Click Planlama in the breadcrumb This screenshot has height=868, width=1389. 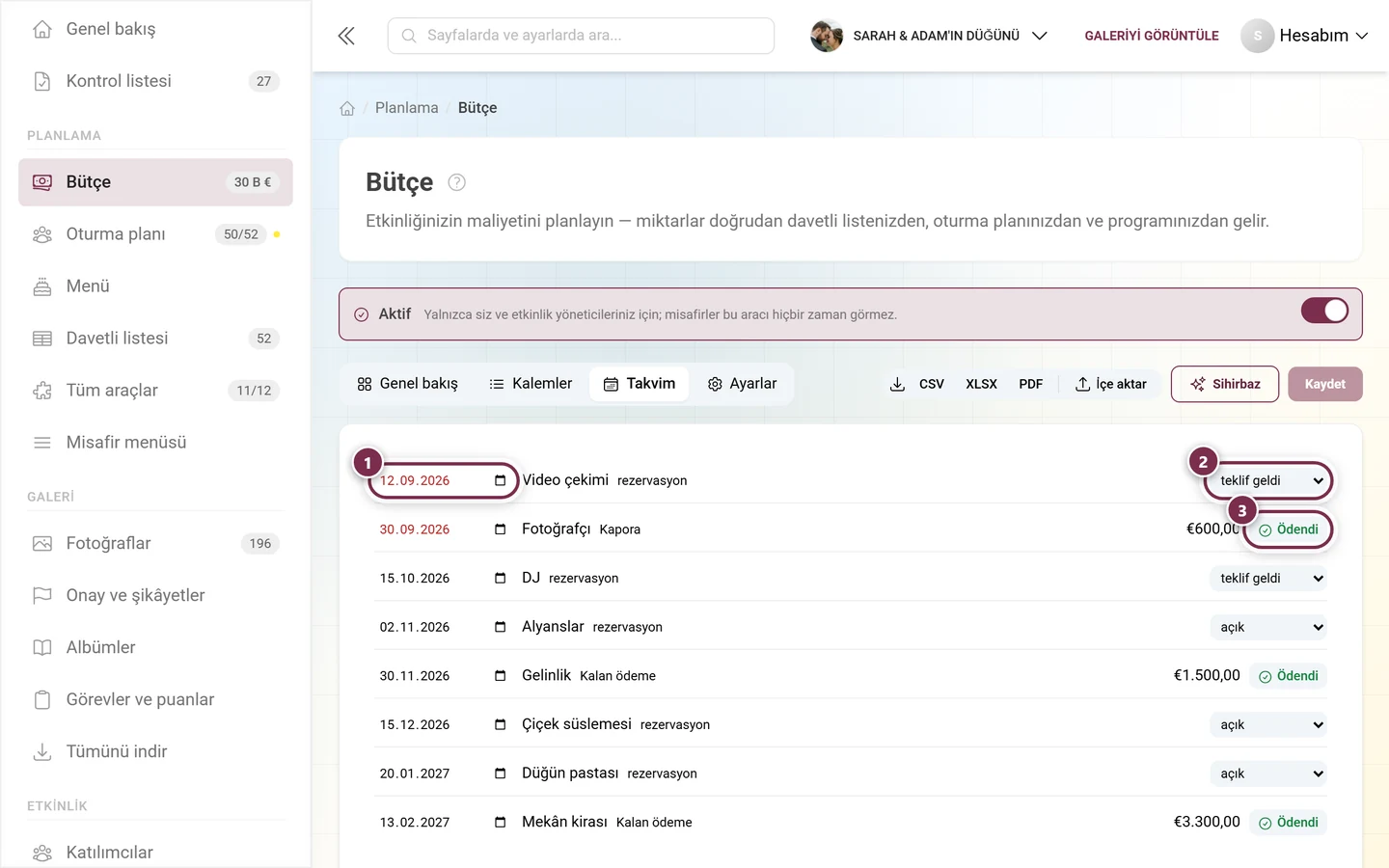pyautogui.click(x=406, y=108)
